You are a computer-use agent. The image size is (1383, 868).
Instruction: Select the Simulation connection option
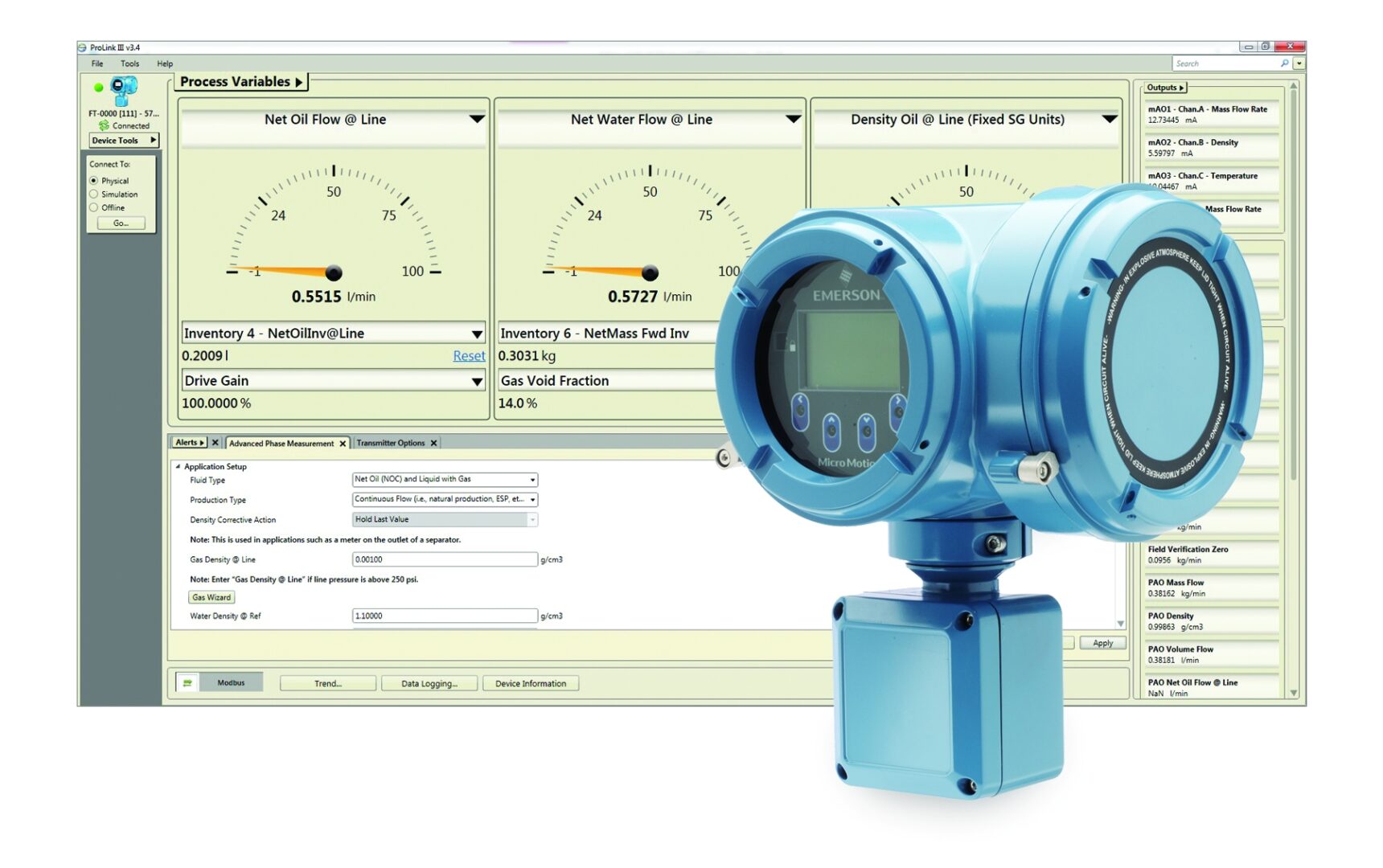94,194
